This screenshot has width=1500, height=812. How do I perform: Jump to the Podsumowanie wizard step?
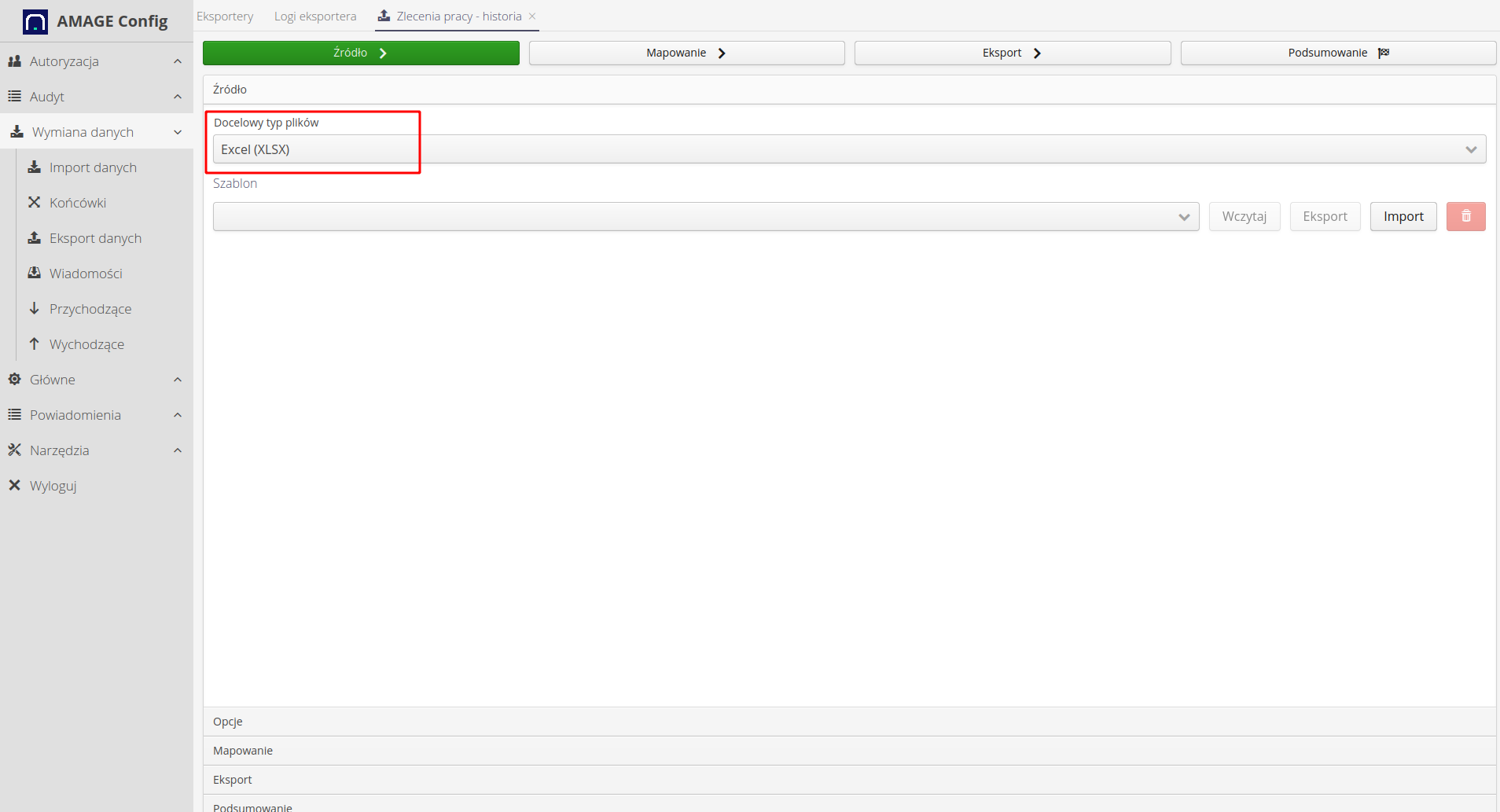(1337, 53)
